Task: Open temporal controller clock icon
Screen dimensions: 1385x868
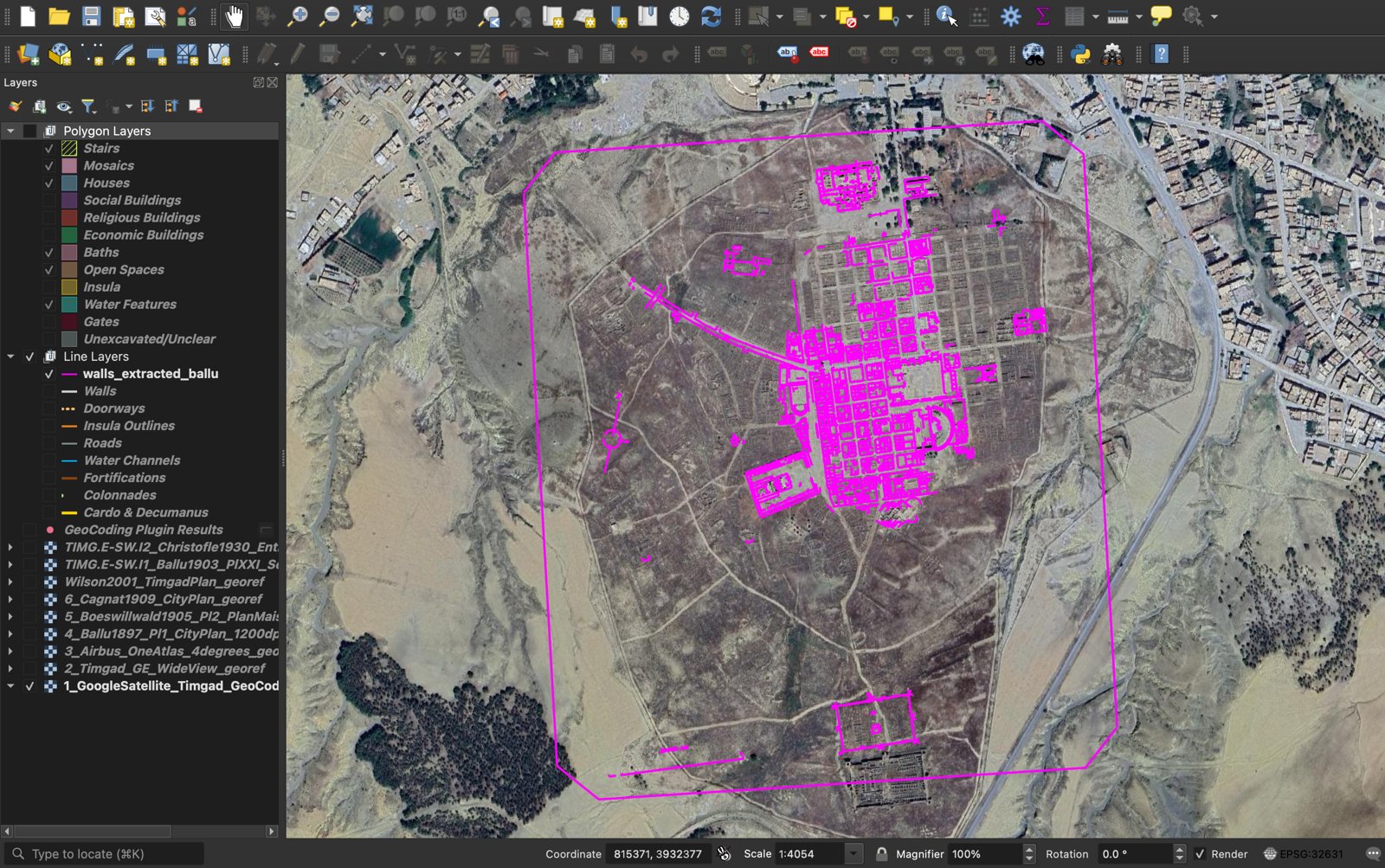Action: pos(680,16)
